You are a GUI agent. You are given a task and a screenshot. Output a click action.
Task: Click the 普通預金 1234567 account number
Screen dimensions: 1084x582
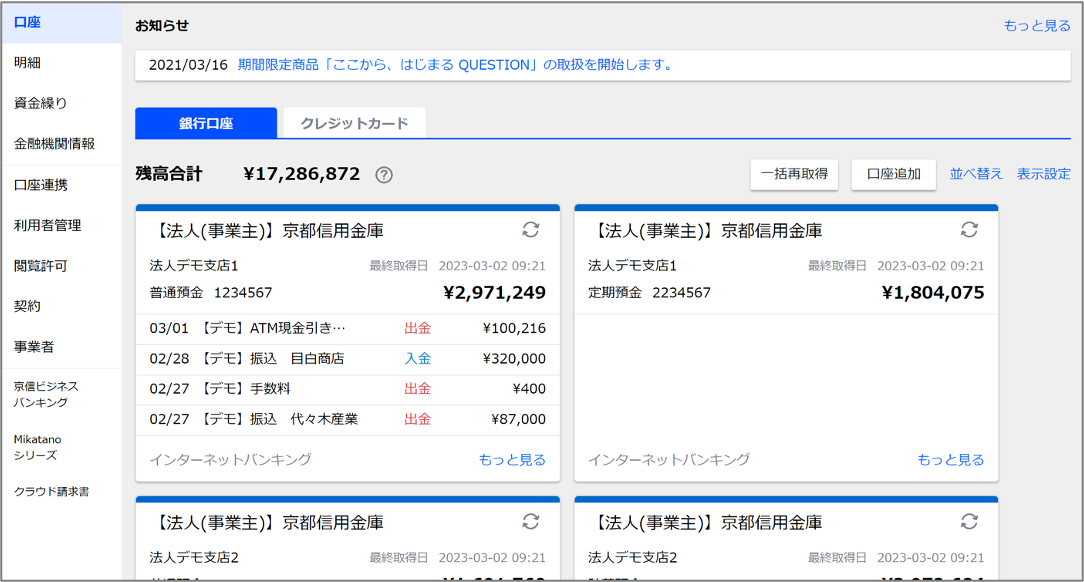243,293
